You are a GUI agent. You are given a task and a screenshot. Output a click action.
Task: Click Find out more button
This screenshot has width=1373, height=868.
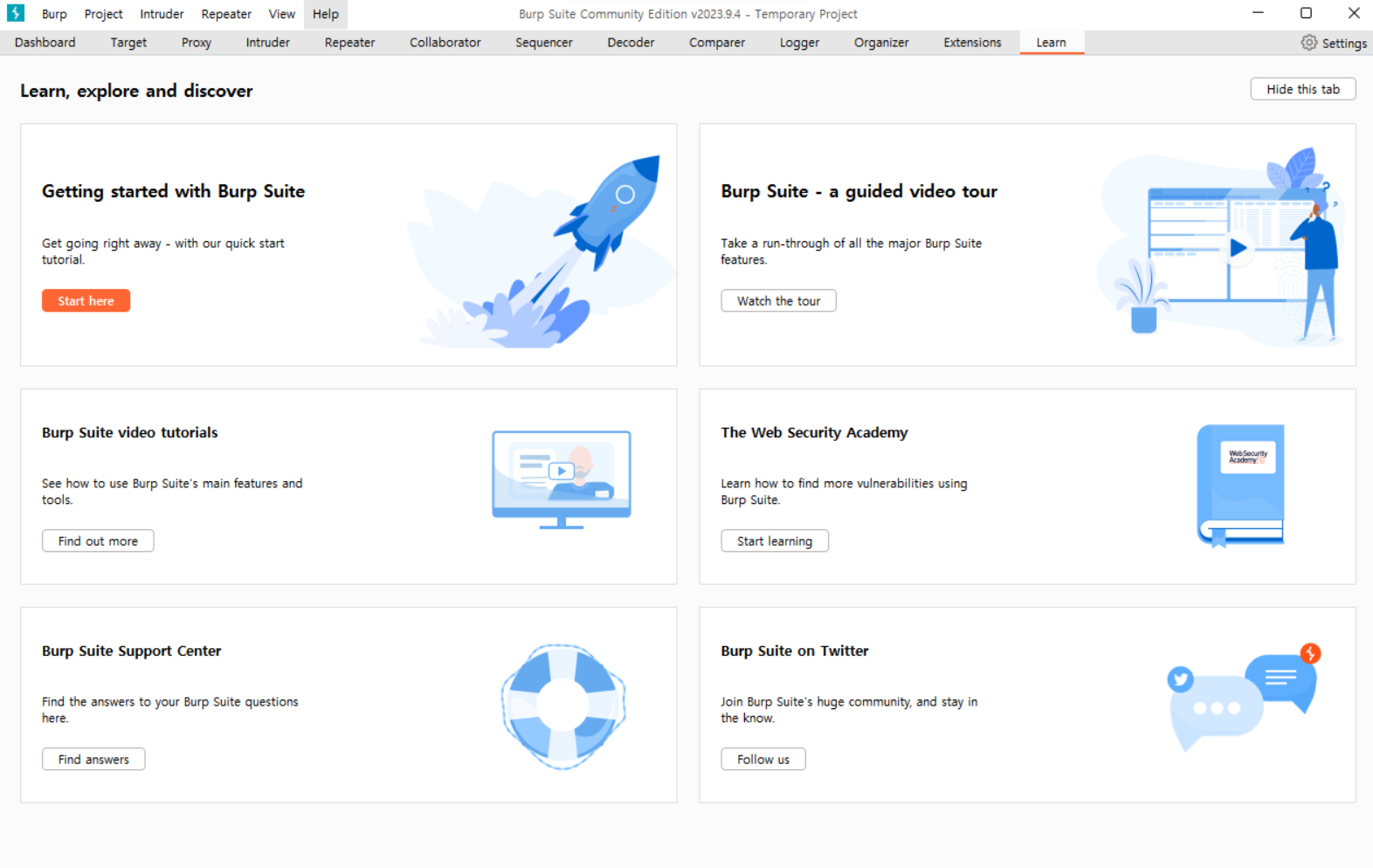click(x=98, y=541)
